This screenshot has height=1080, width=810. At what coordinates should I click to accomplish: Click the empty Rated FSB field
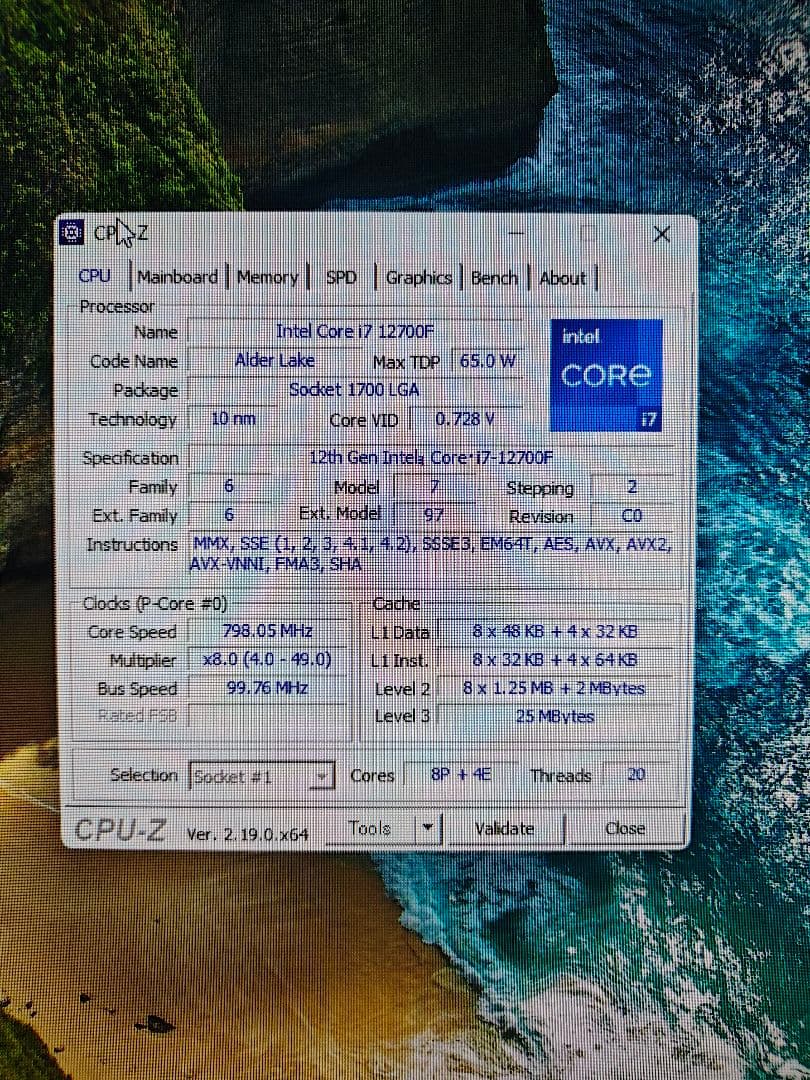(268, 716)
